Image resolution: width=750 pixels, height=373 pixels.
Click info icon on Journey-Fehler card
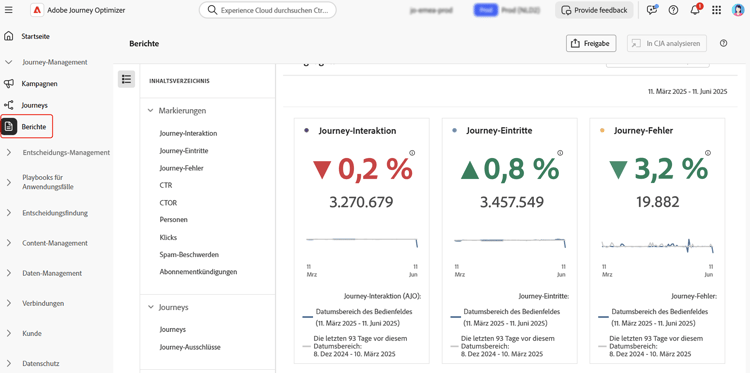pos(708,153)
